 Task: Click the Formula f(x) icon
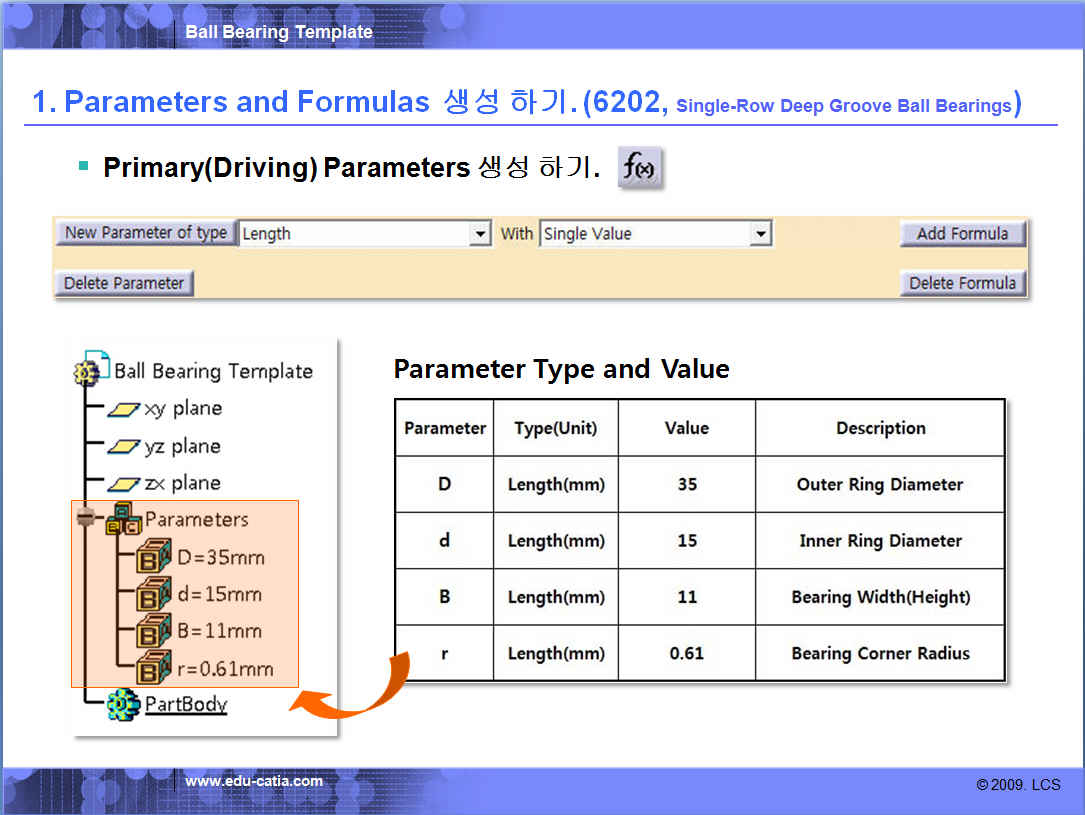coord(640,167)
